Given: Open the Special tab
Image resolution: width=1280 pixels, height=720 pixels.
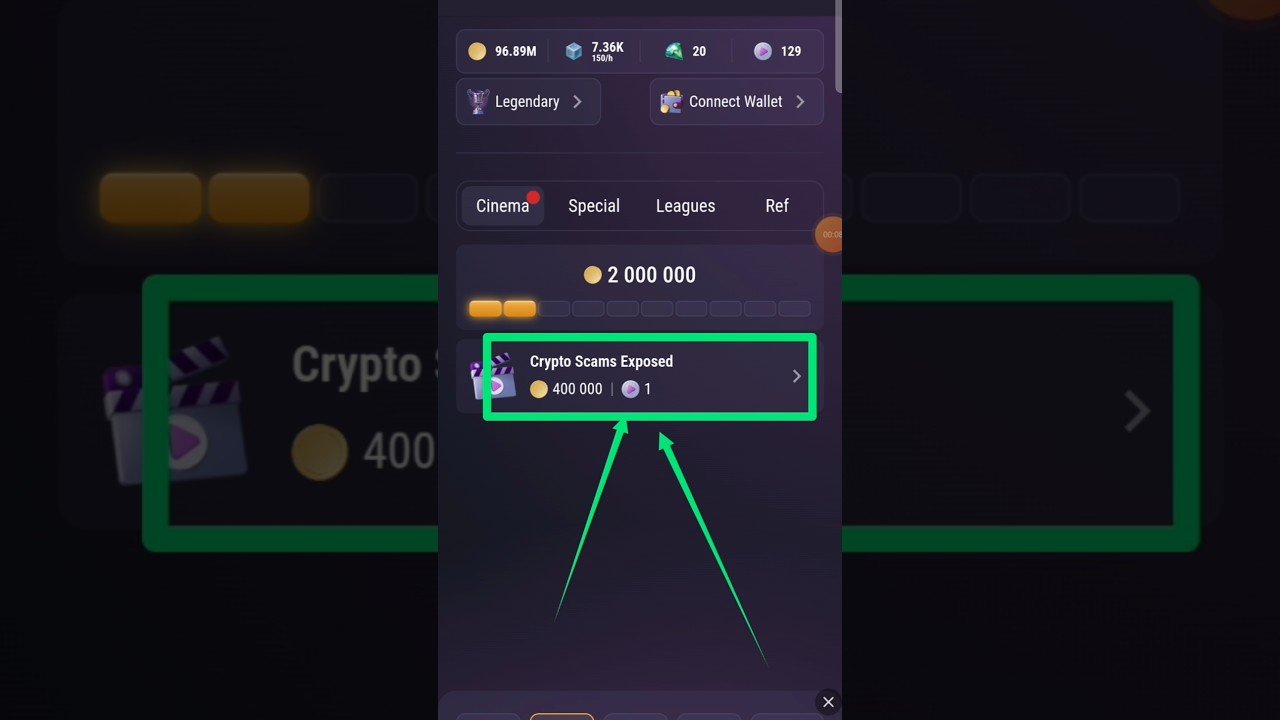Looking at the screenshot, I should (594, 206).
